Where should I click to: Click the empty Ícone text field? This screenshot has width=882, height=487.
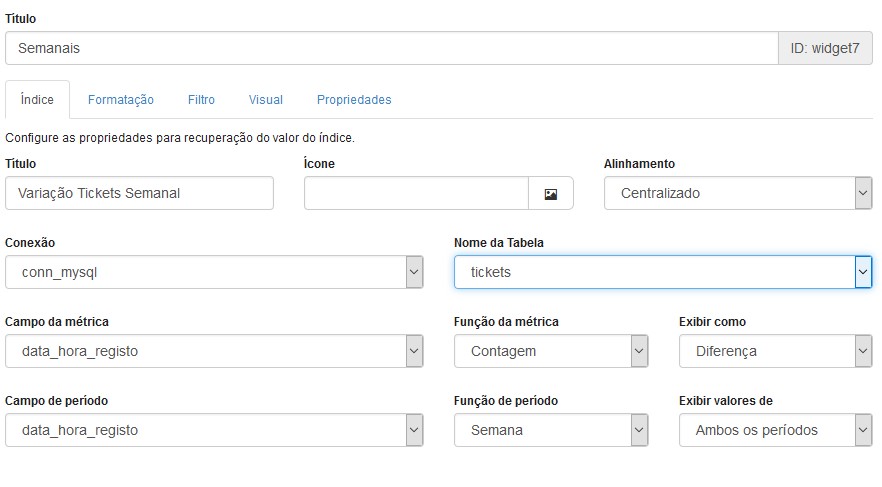[416, 193]
